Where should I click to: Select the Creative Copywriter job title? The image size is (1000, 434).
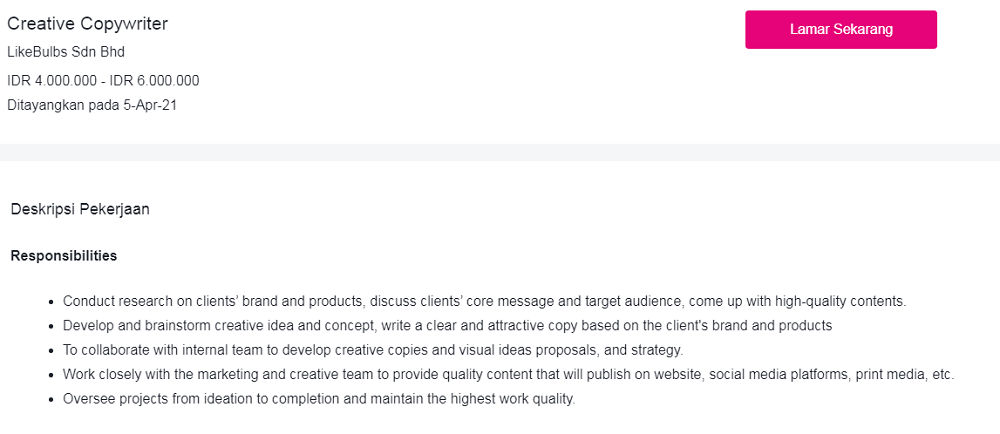coord(88,24)
